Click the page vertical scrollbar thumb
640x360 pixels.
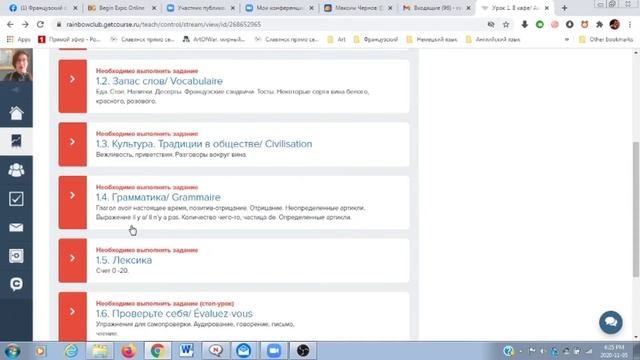[636, 210]
